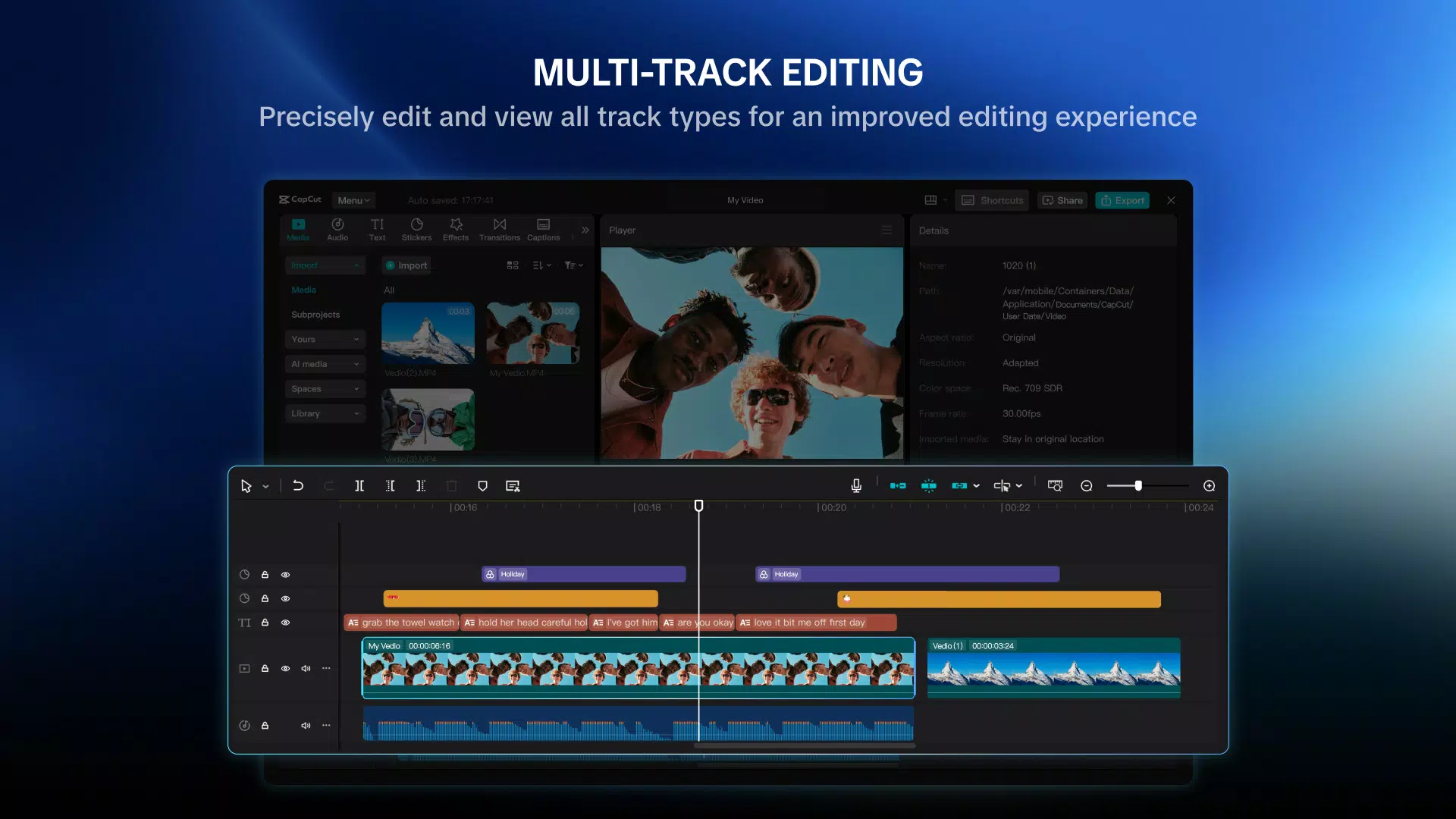The image size is (1456, 819).
Task: Start voiceover recording with microphone icon
Action: [x=856, y=486]
